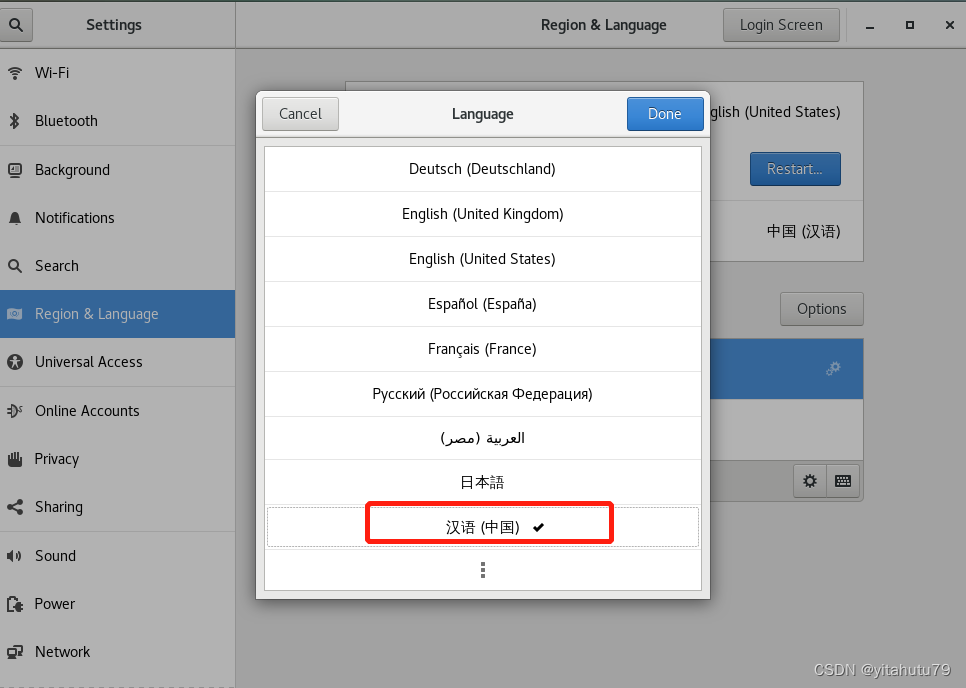Click the Search magnifier icon in sidebar list
The height and width of the screenshot is (688, 966).
15,266
